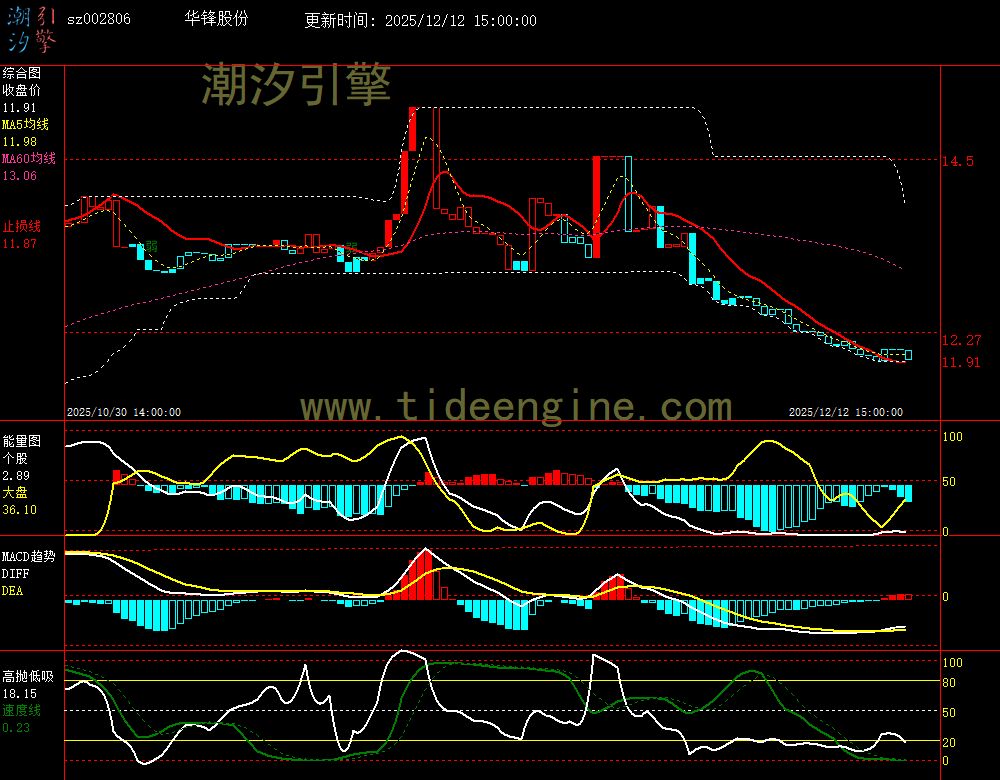This screenshot has height=780, width=1000.
Task: Click the 更新时间 timestamp text
Action: coord(420,20)
